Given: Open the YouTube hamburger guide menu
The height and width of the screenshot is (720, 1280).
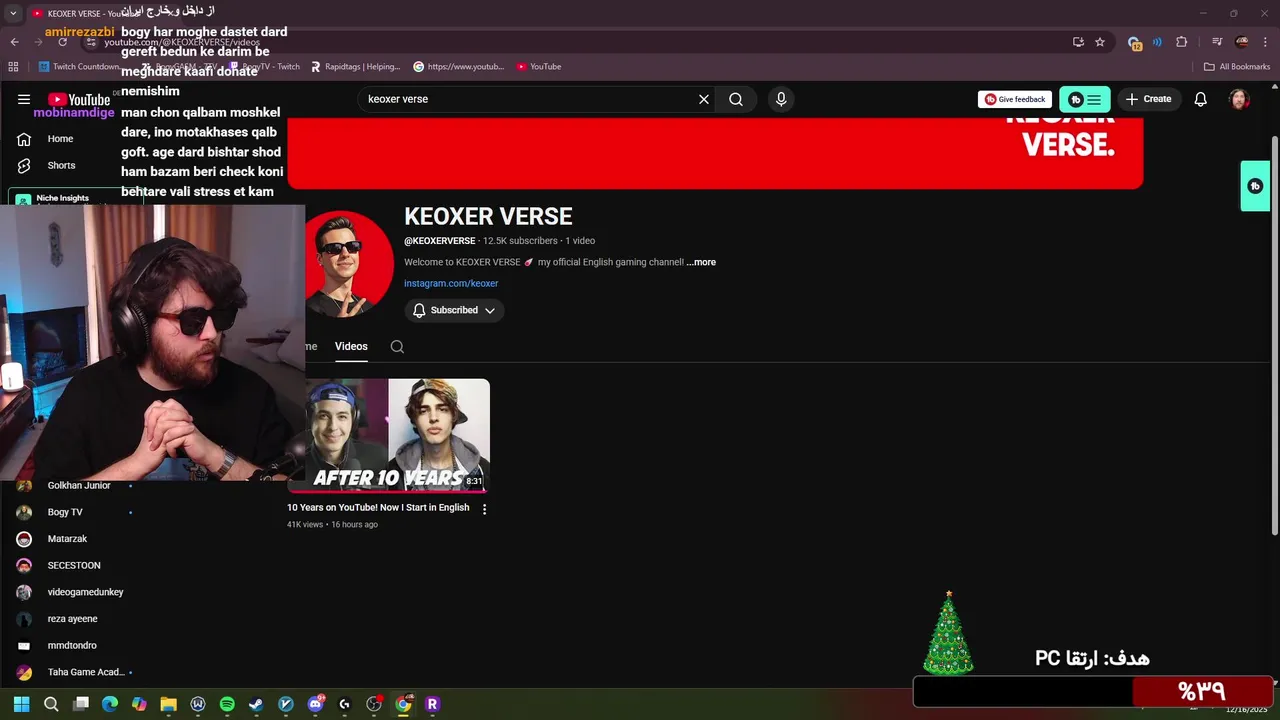Looking at the screenshot, I should 24,99.
